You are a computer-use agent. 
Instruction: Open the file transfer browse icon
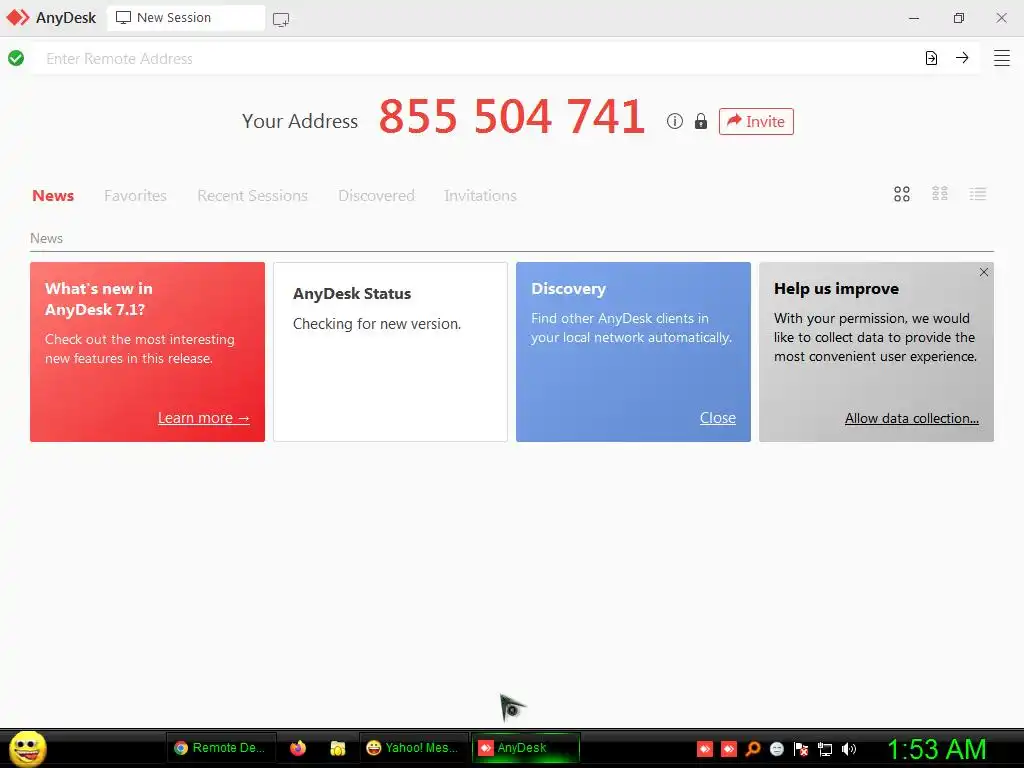coord(931,58)
